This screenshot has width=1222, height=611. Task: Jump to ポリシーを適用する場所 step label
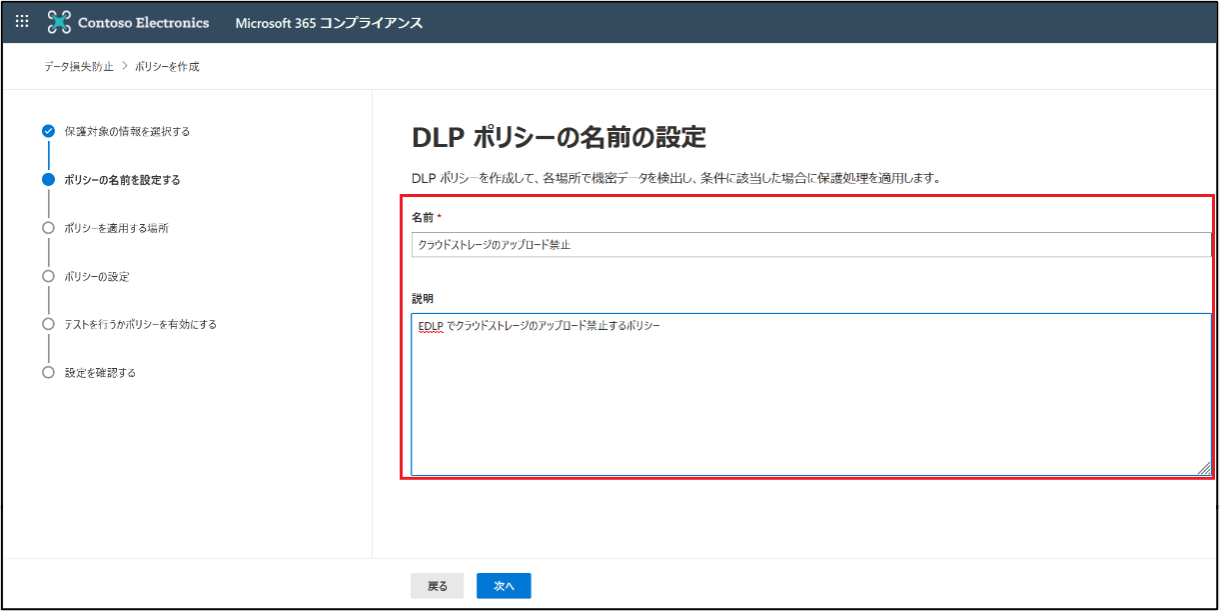click(116, 228)
